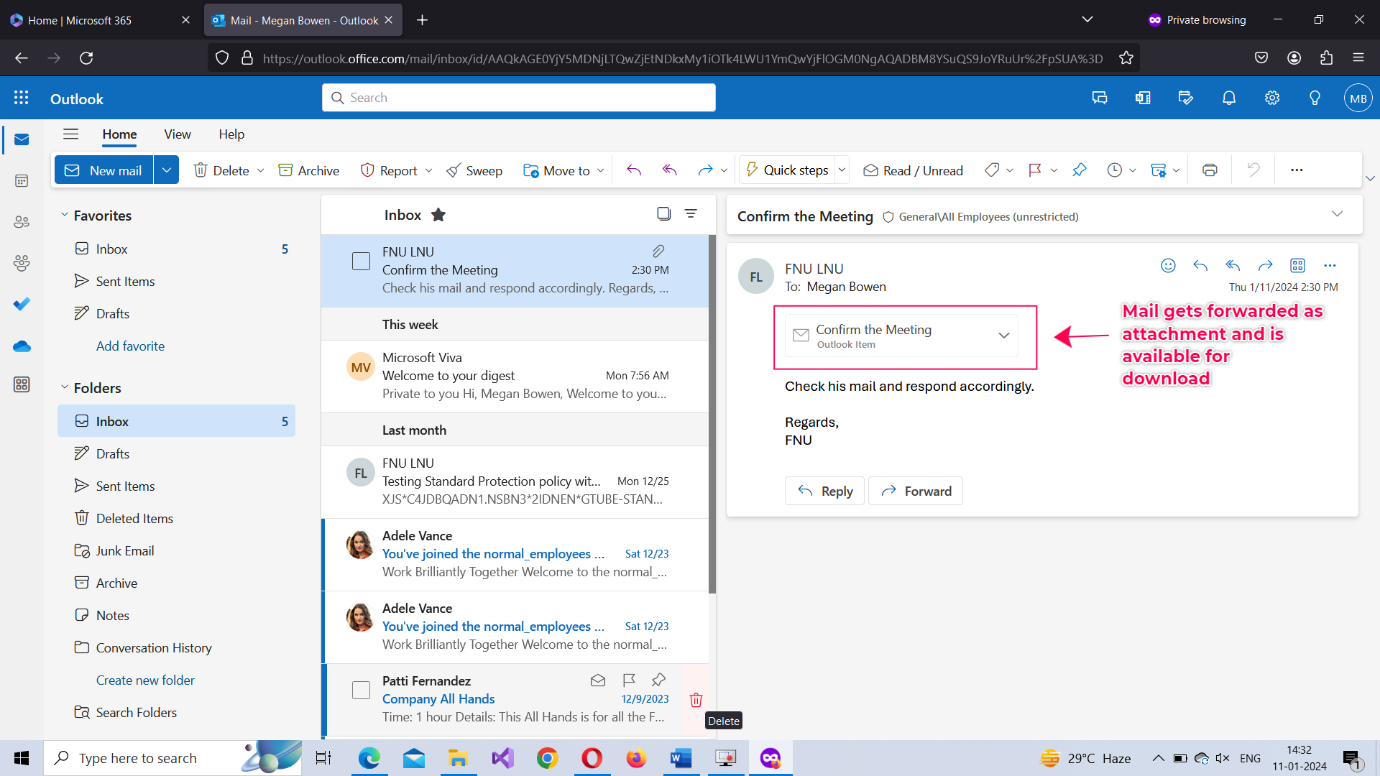
Task: Open Outlook settings gear
Action: point(1272,98)
